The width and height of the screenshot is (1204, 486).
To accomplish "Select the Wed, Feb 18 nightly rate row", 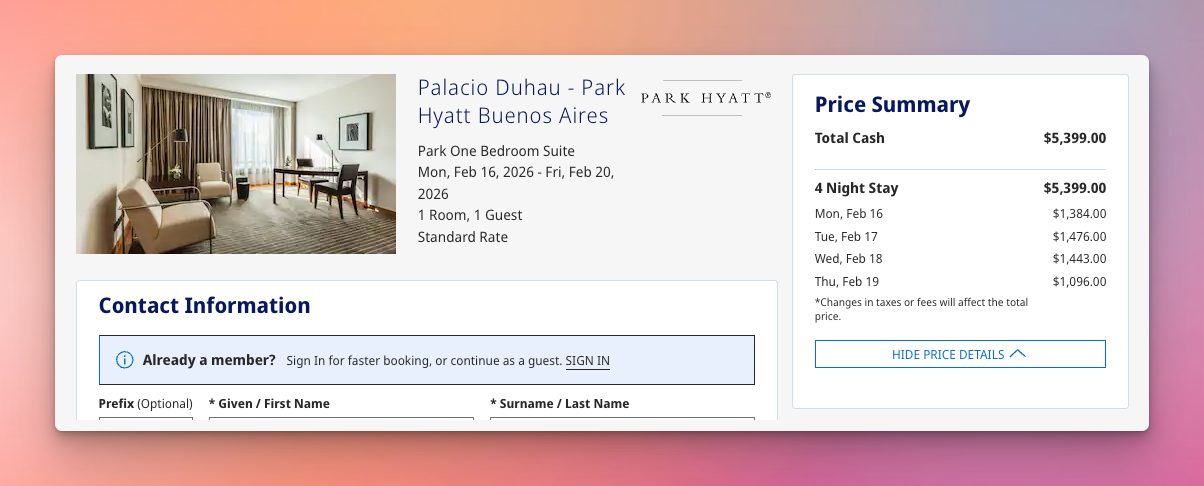I will tap(960, 259).
